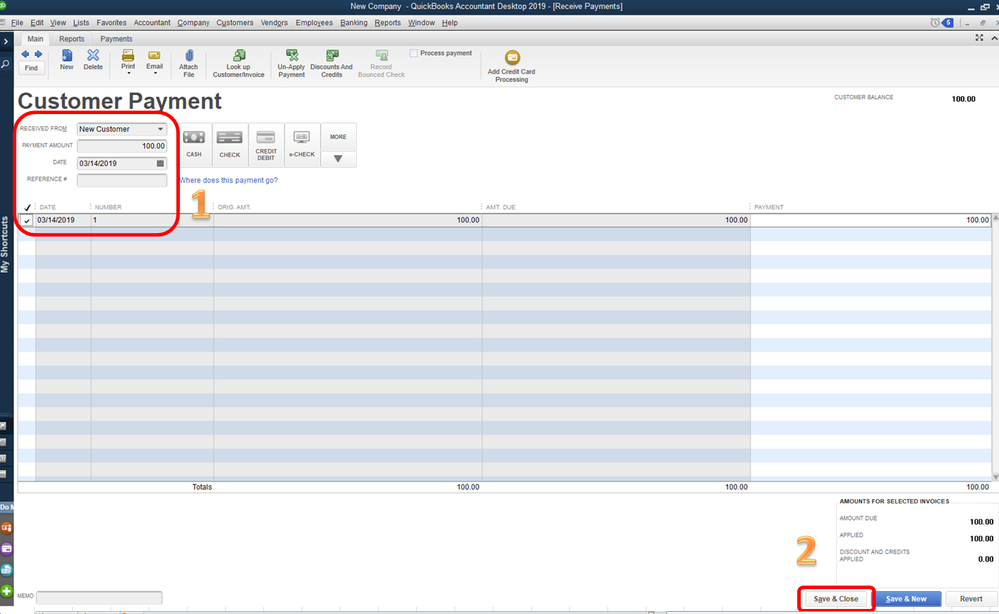
Task: Open the Customers menu
Action: point(234,23)
